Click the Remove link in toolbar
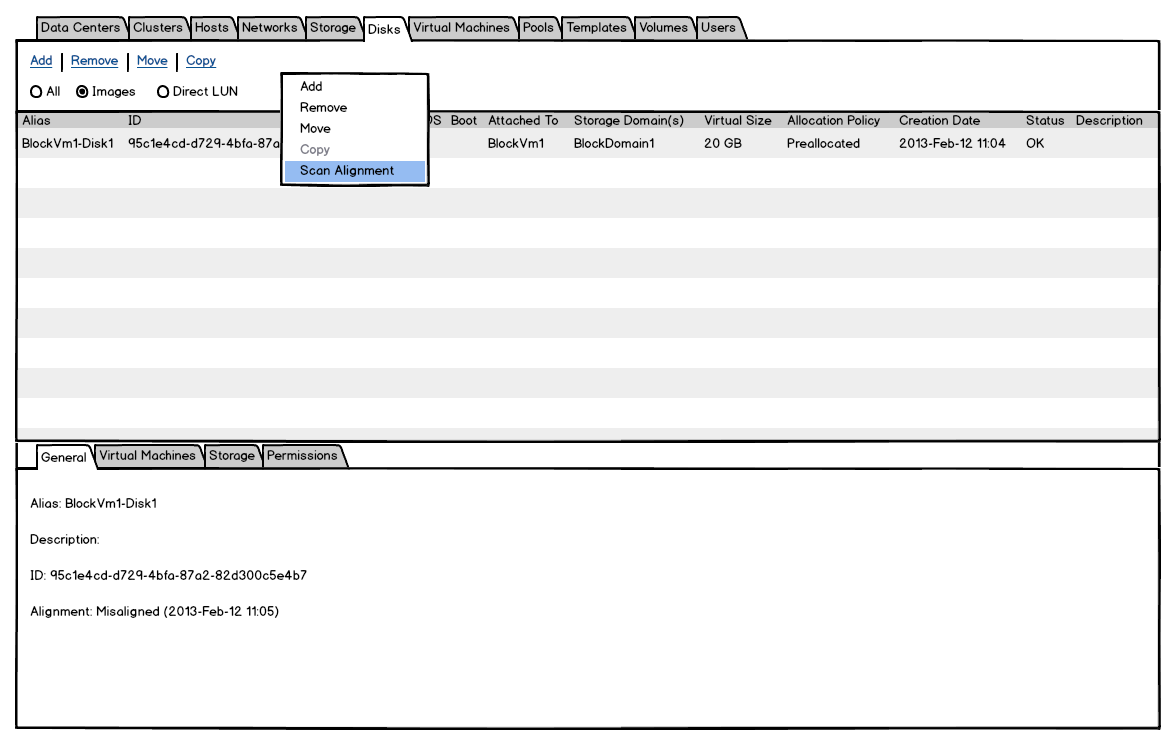Viewport: 1176px width, 745px height. pos(94,61)
